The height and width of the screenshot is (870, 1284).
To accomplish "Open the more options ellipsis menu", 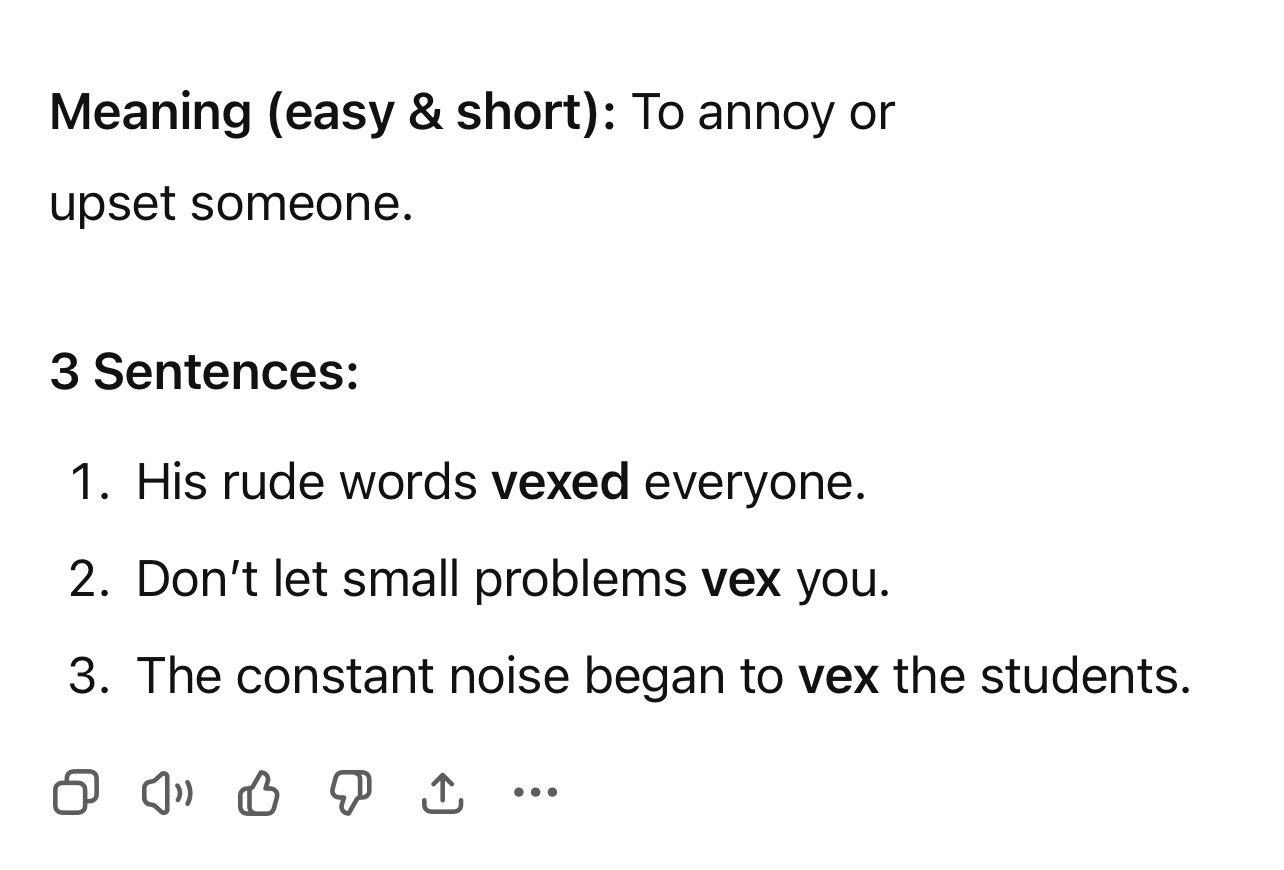I will coord(535,793).
